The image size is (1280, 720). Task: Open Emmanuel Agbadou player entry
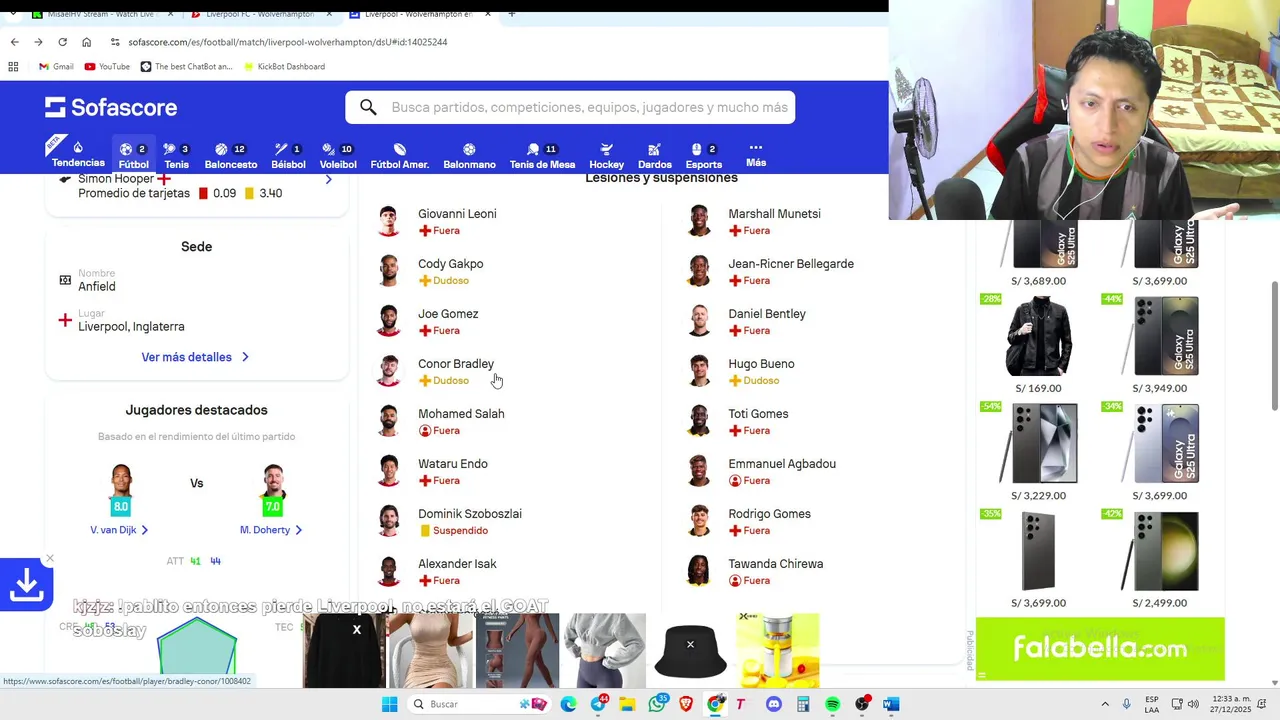(x=781, y=464)
